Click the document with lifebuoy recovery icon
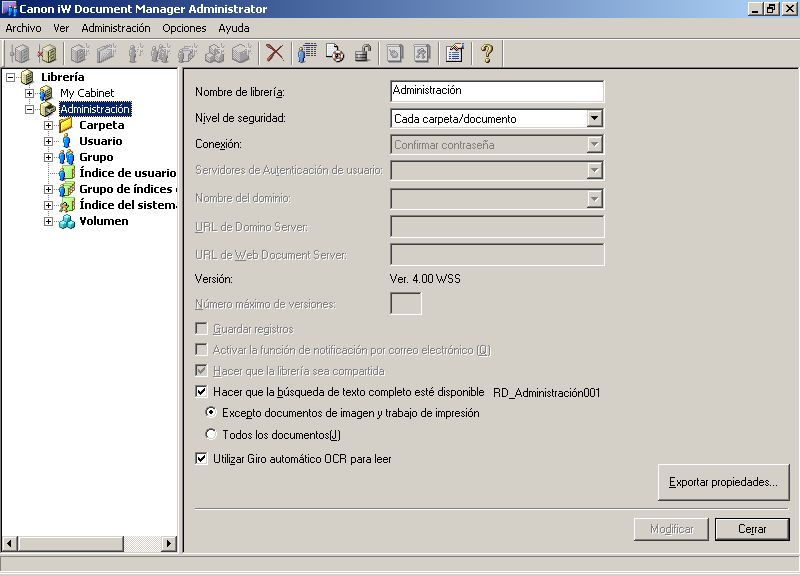 (335, 53)
